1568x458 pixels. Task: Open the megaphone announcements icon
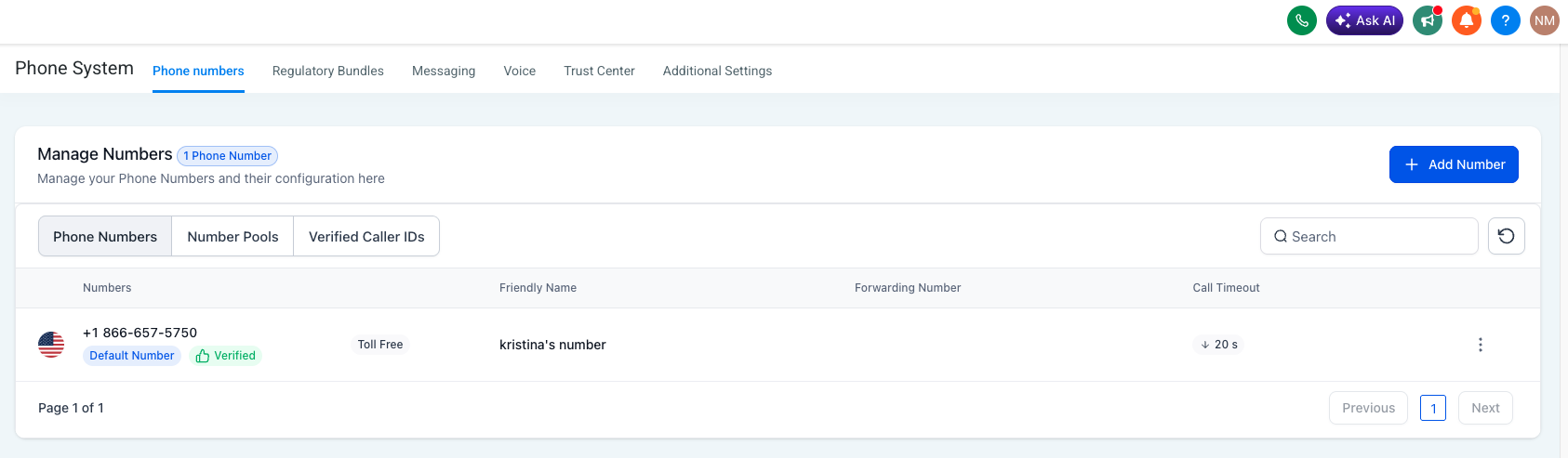[x=1428, y=20]
